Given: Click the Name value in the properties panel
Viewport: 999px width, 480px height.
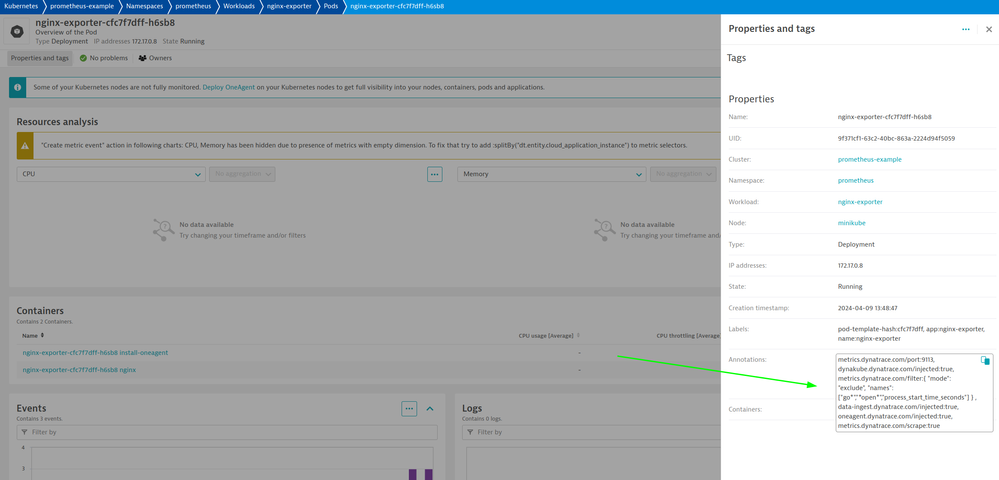Looking at the screenshot, I should (x=885, y=117).
